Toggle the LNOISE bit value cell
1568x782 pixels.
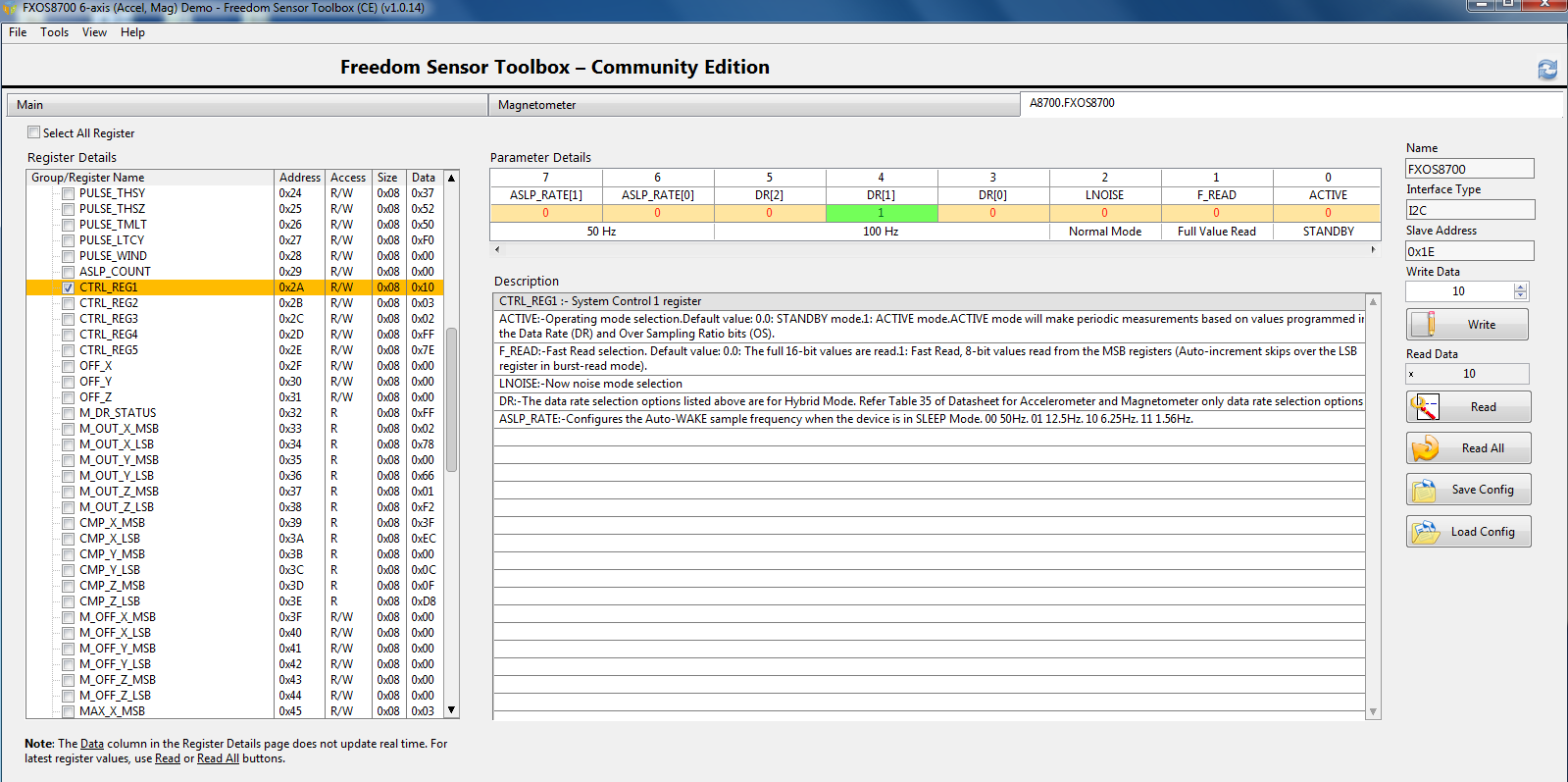[1105, 213]
